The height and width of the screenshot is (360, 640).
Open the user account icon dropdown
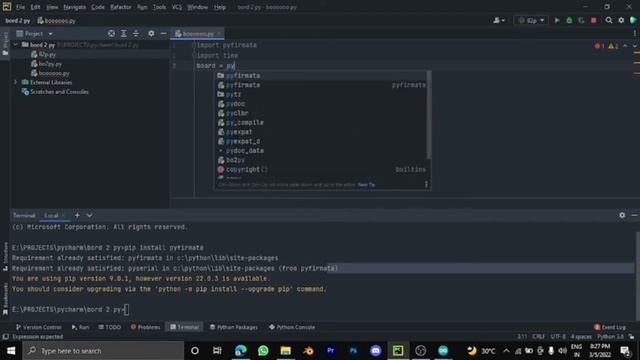click(x=499, y=20)
